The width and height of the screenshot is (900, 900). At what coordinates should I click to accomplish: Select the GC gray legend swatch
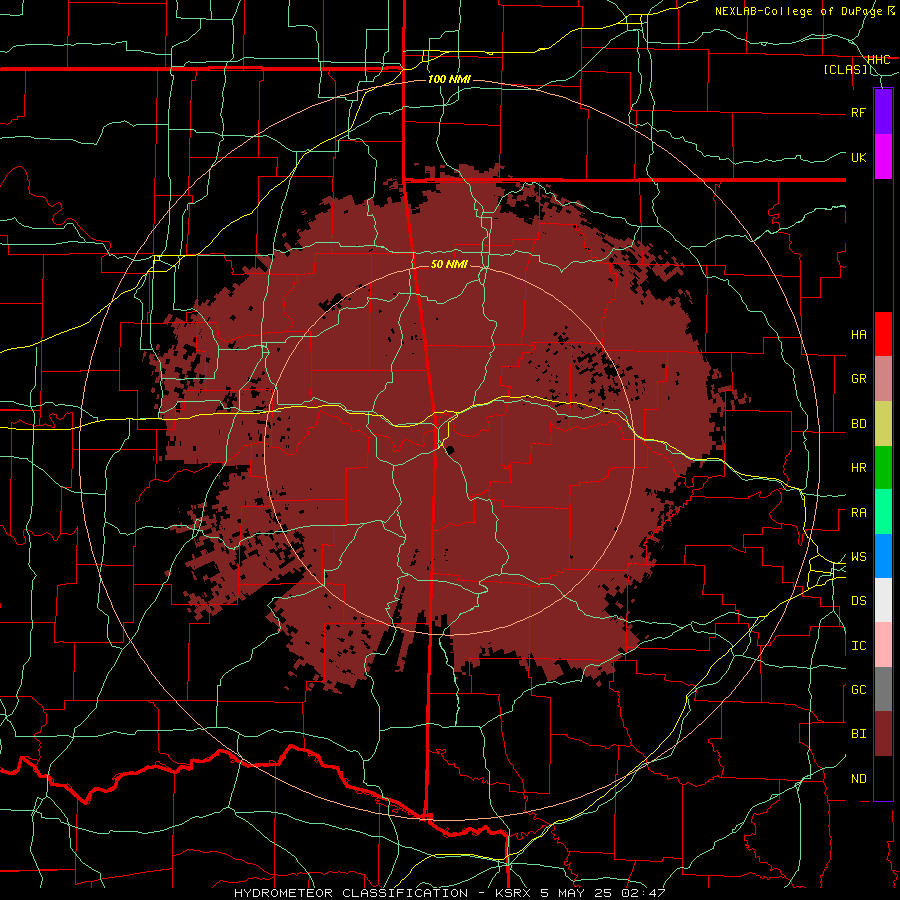(883, 689)
